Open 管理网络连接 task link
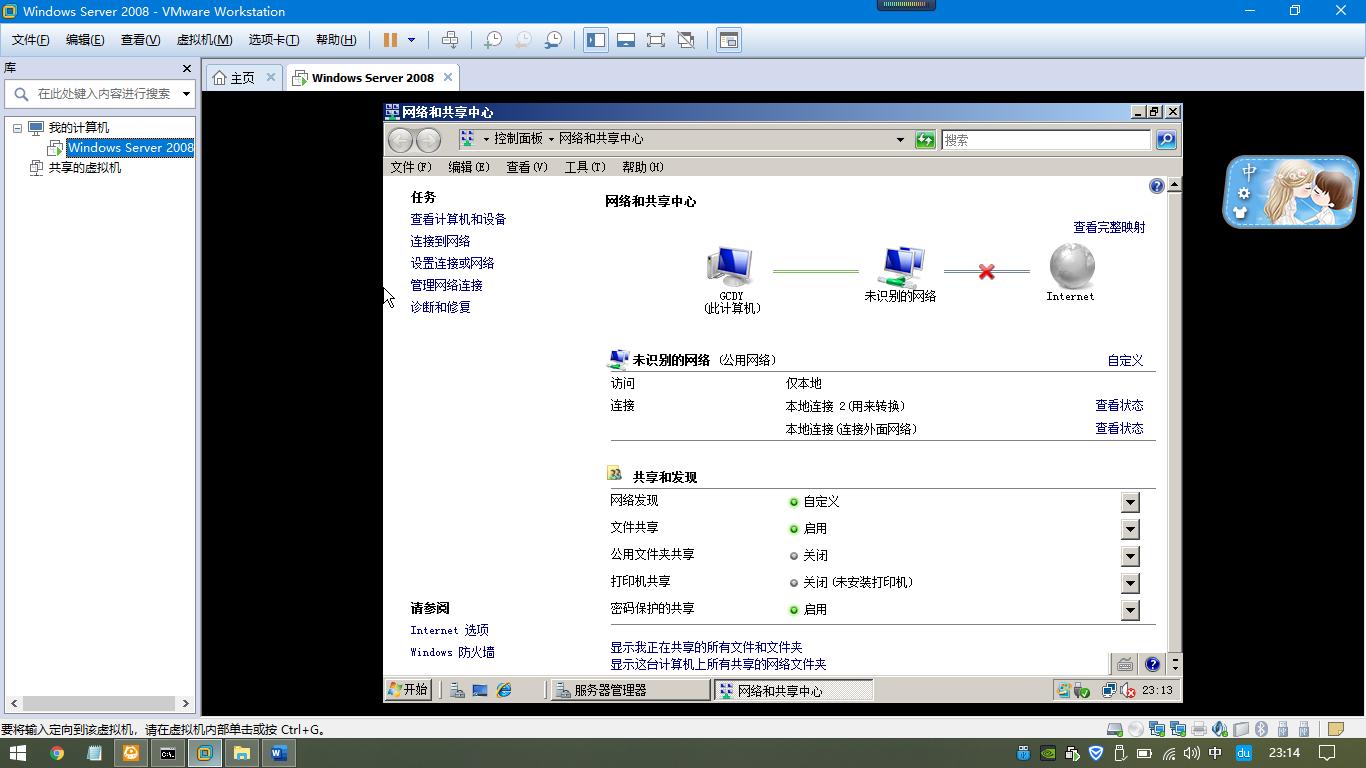1366x768 pixels. coord(446,285)
